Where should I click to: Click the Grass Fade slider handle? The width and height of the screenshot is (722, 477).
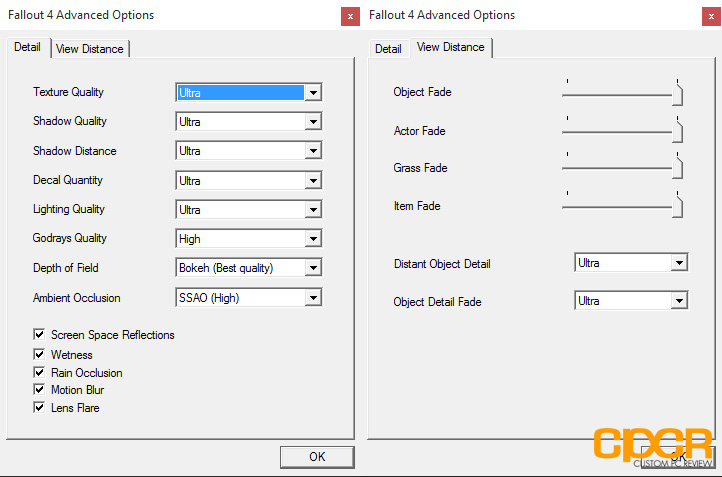(677, 168)
